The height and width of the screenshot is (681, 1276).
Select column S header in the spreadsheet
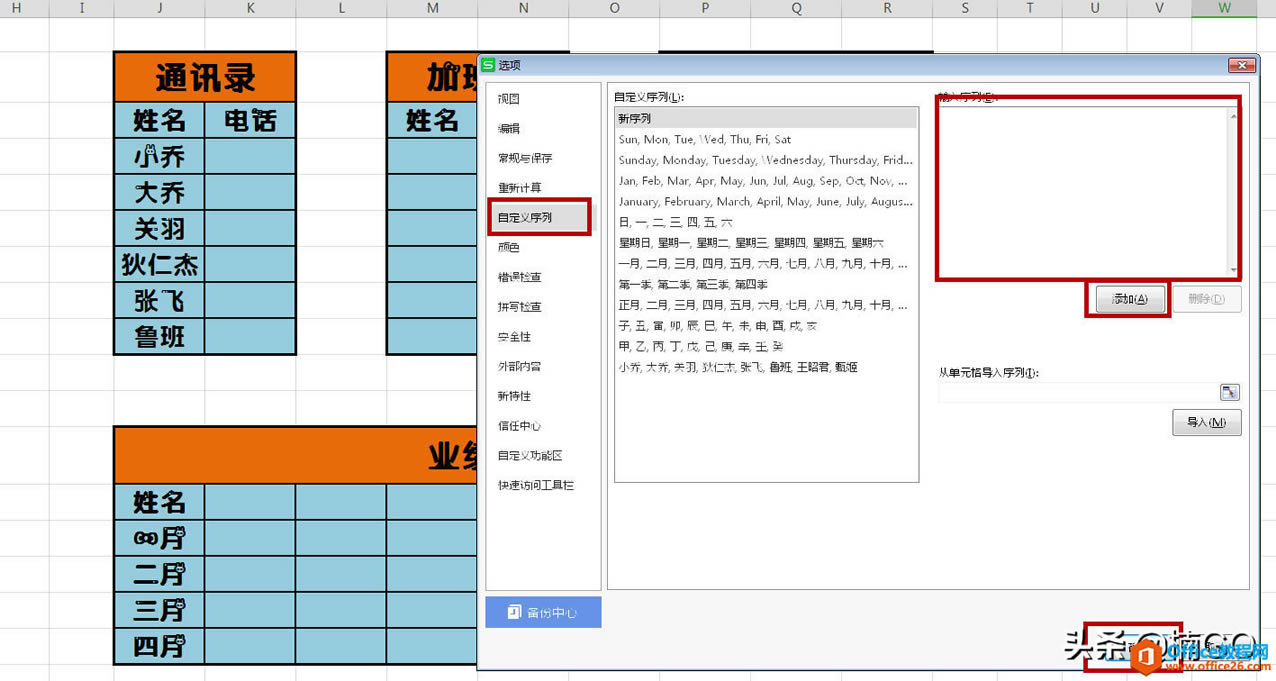[965, 8]
